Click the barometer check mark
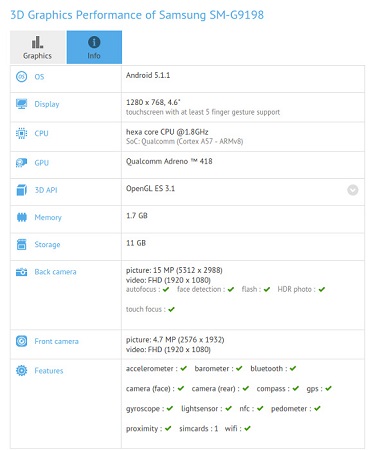The image size is (369, 450). point(239,368)
